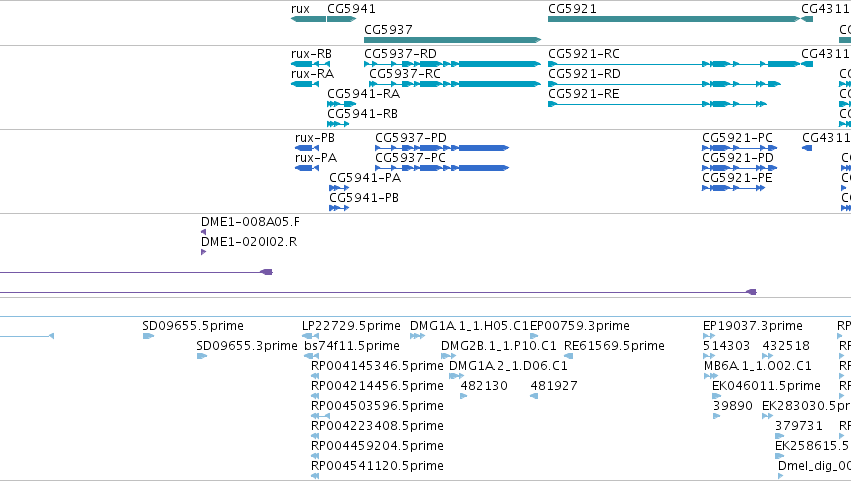Image resolution: width=851 pixels, height=481 pixels.
Task: Click the RP004214456.5prime EST label
Action: (x=377, y=386)
